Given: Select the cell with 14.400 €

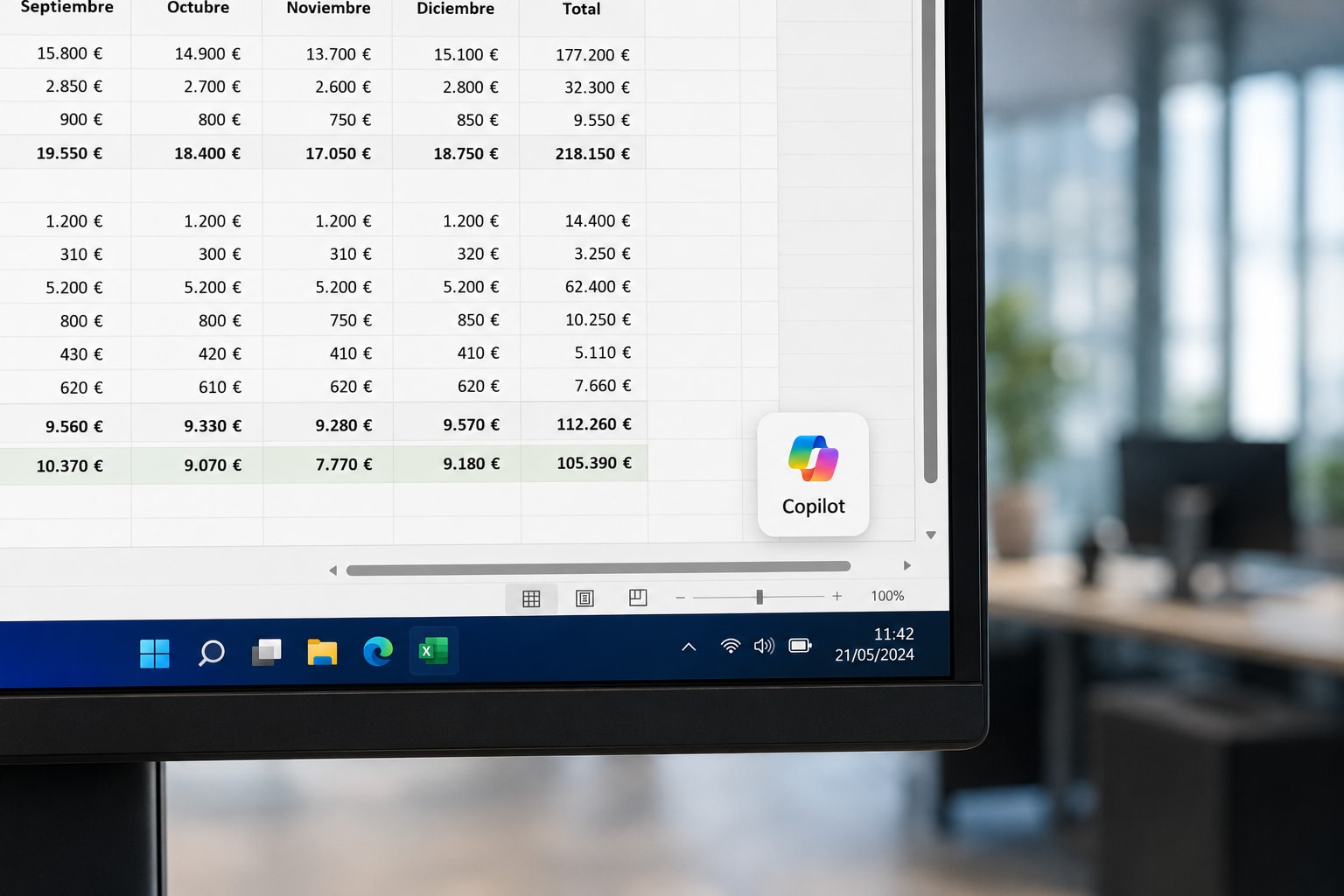Looking at the screenshot, I should pyautogui.click(x=583, y=220).
